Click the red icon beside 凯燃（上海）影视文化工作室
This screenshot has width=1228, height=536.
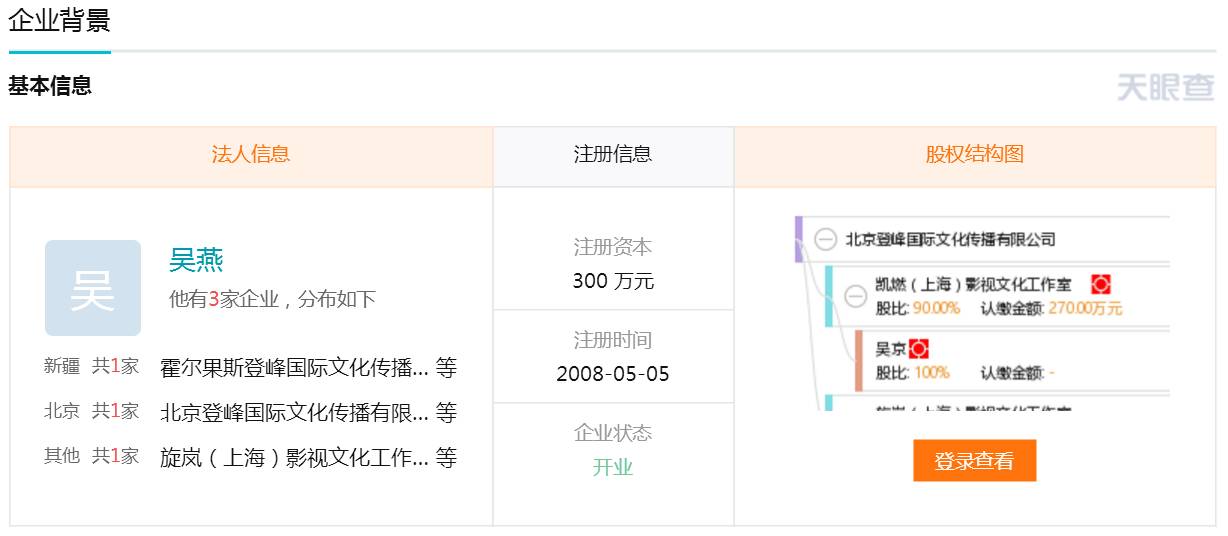[1101, 284]
